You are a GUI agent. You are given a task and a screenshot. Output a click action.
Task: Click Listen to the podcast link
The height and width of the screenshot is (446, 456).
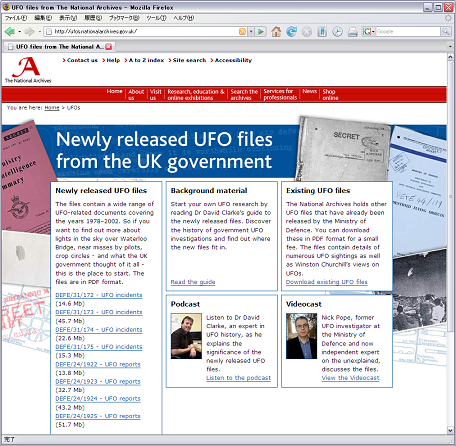coord(239,378)
